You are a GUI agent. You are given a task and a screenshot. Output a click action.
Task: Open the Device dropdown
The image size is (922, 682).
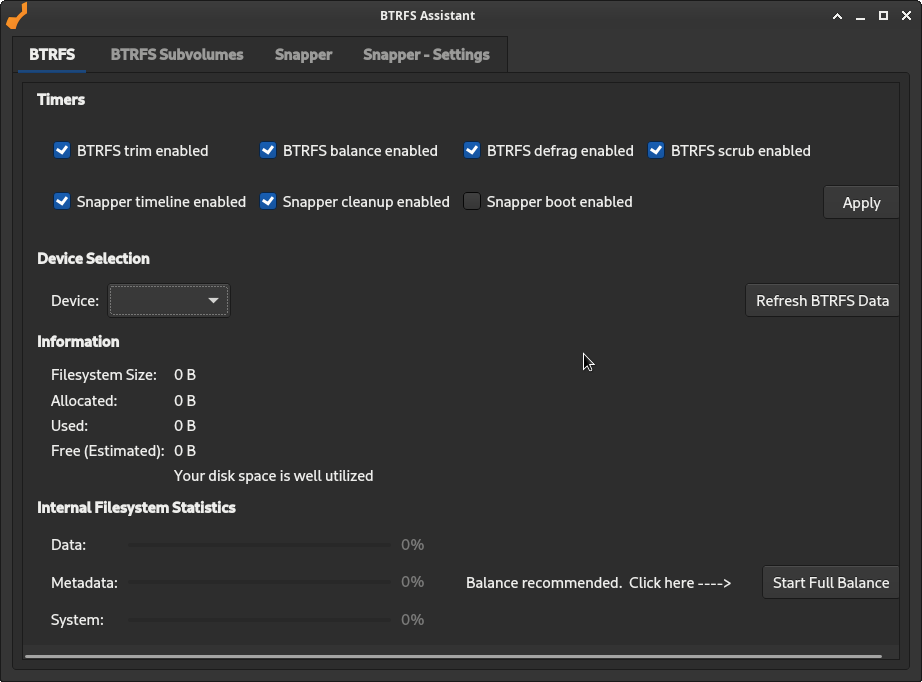(x=169, y=300)
